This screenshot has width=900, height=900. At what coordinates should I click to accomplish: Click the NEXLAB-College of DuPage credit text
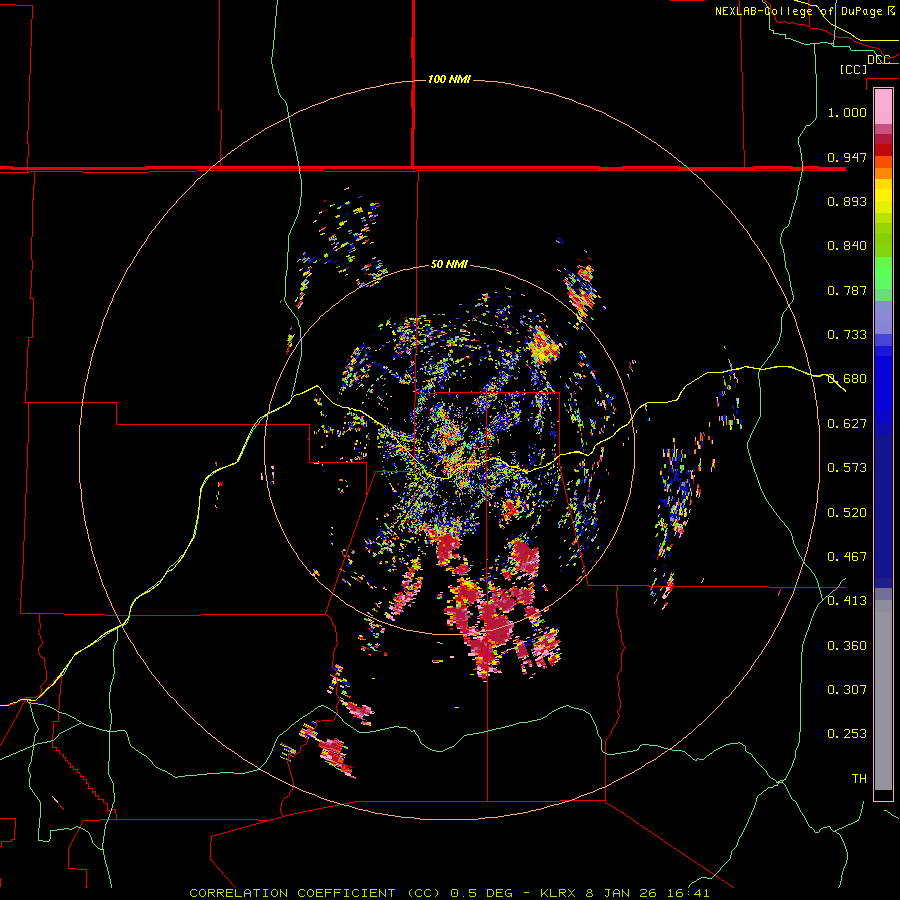[804, 11]
